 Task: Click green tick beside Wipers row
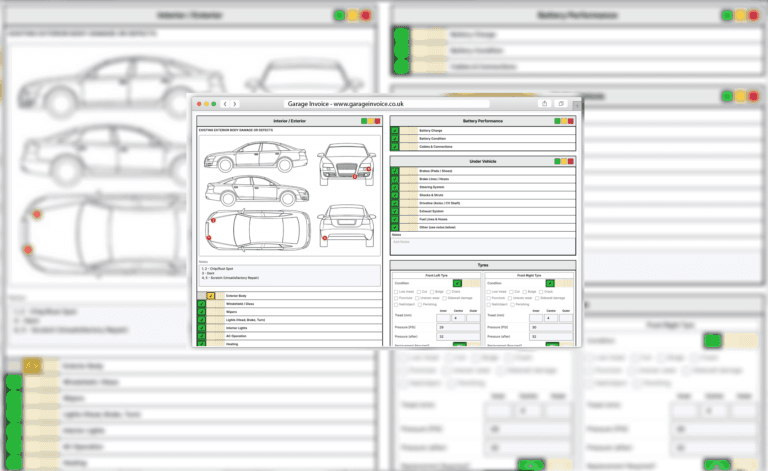tap(201, 313)
